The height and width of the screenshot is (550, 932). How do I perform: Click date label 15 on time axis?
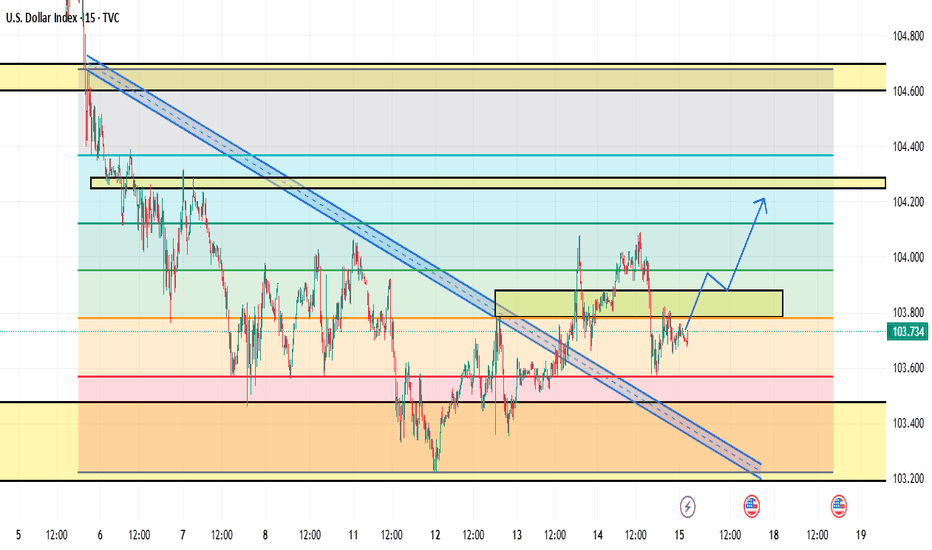(x=679, y=535)
